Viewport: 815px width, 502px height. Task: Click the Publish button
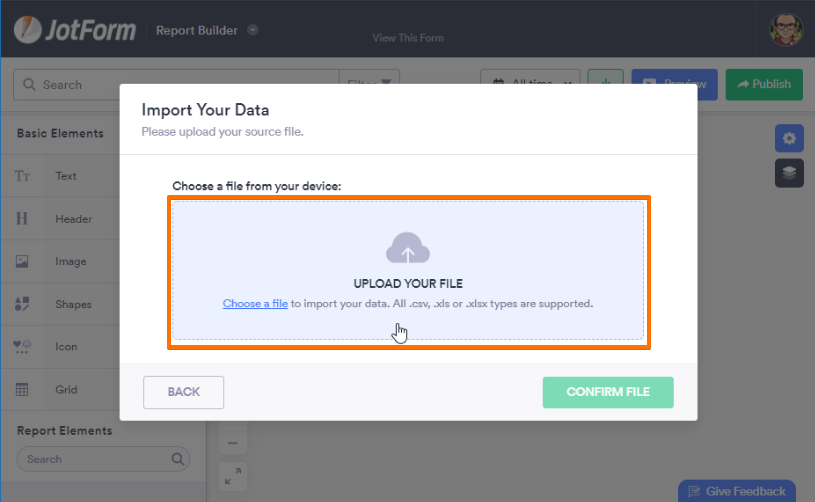click(x=764, y=84)
